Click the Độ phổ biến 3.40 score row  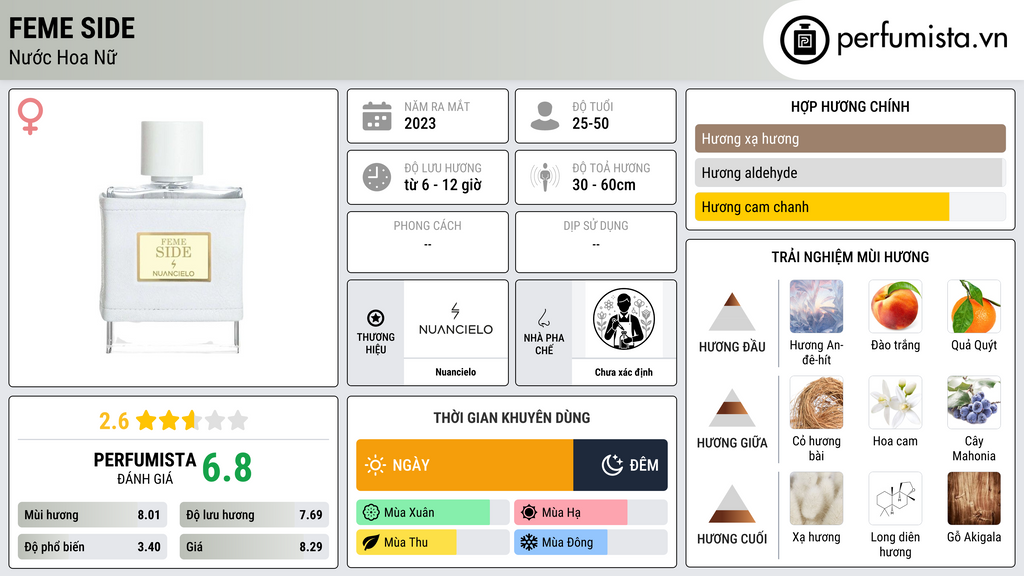(x=92, y=547)
